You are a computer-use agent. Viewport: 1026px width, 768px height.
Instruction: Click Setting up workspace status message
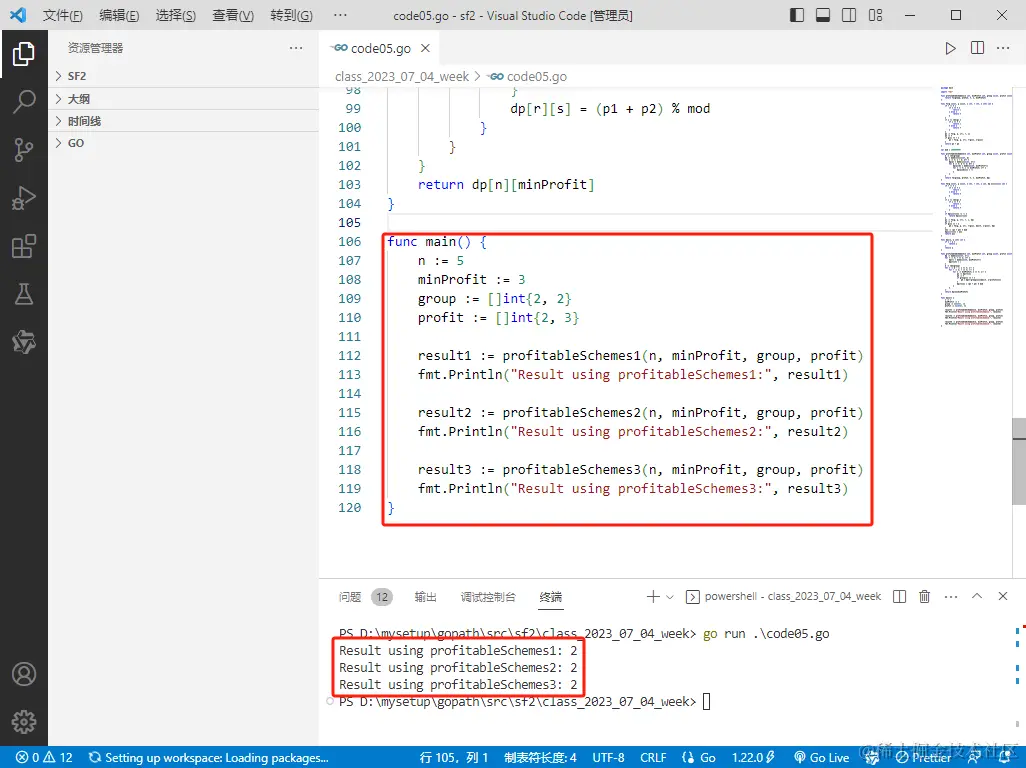209,758
